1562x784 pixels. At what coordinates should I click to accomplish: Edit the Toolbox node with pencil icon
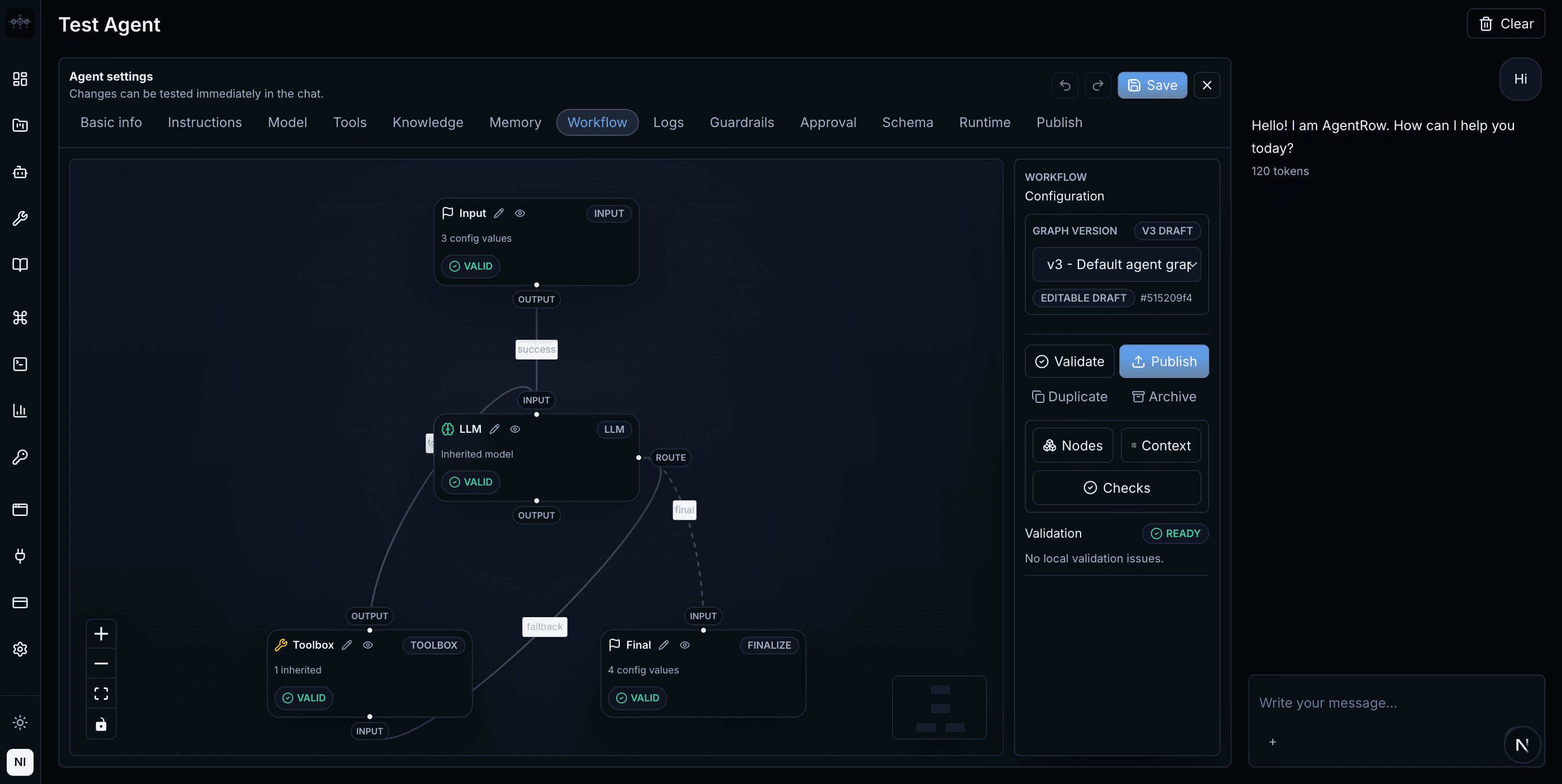click(347, 645)
